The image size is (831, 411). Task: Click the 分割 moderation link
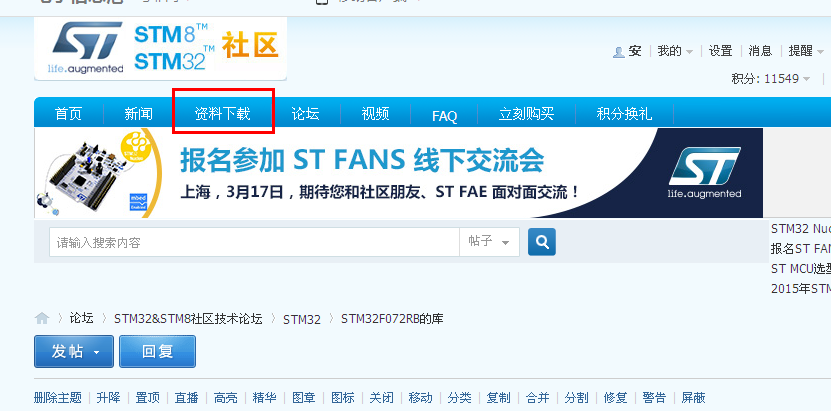coord(577,398)
